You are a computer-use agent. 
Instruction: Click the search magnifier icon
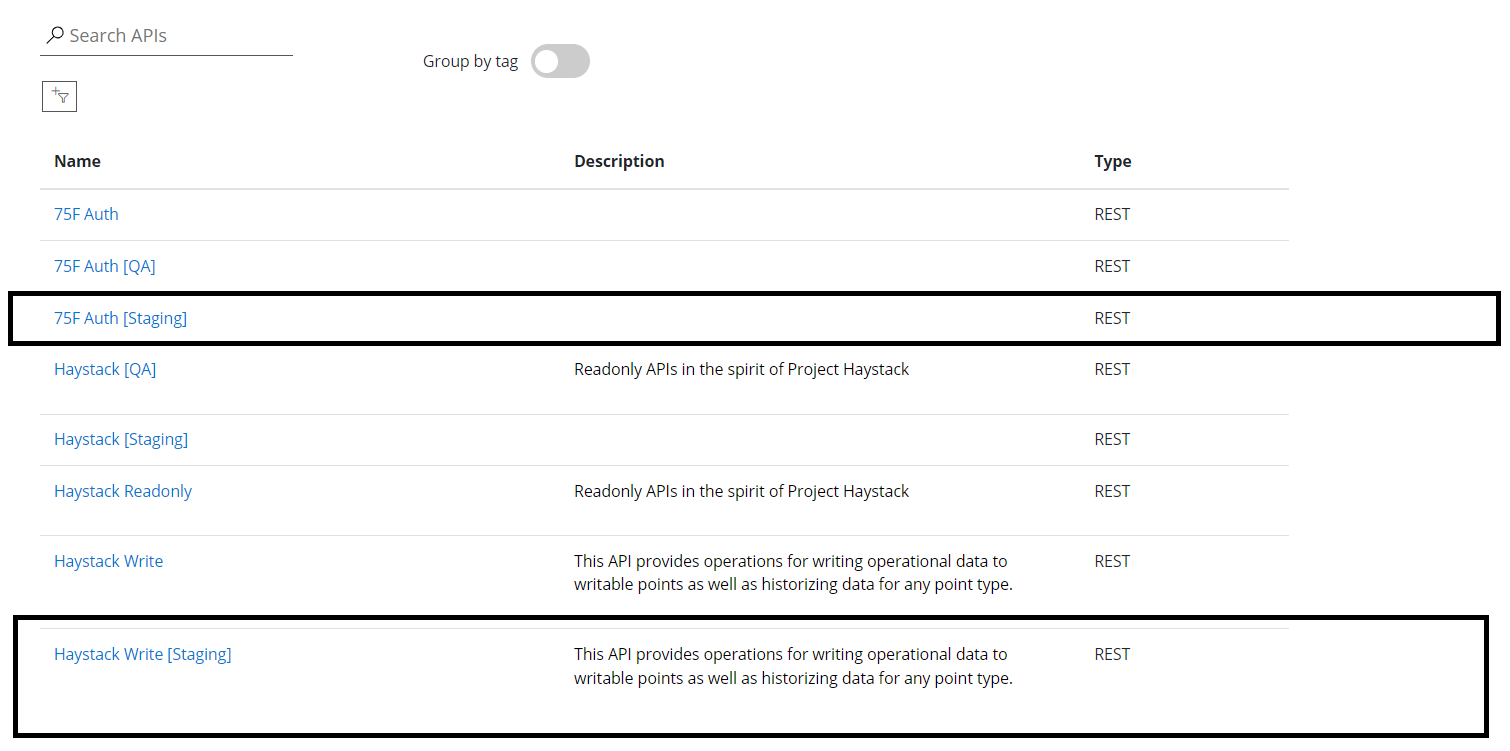coord(55,35)
